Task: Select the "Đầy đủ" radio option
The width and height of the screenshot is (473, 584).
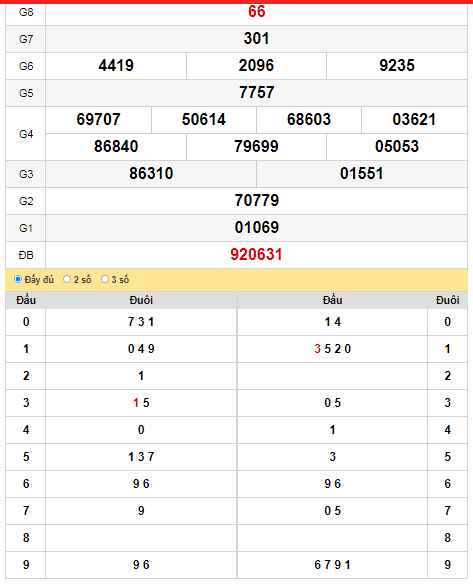Action: (x=18, y=279)
